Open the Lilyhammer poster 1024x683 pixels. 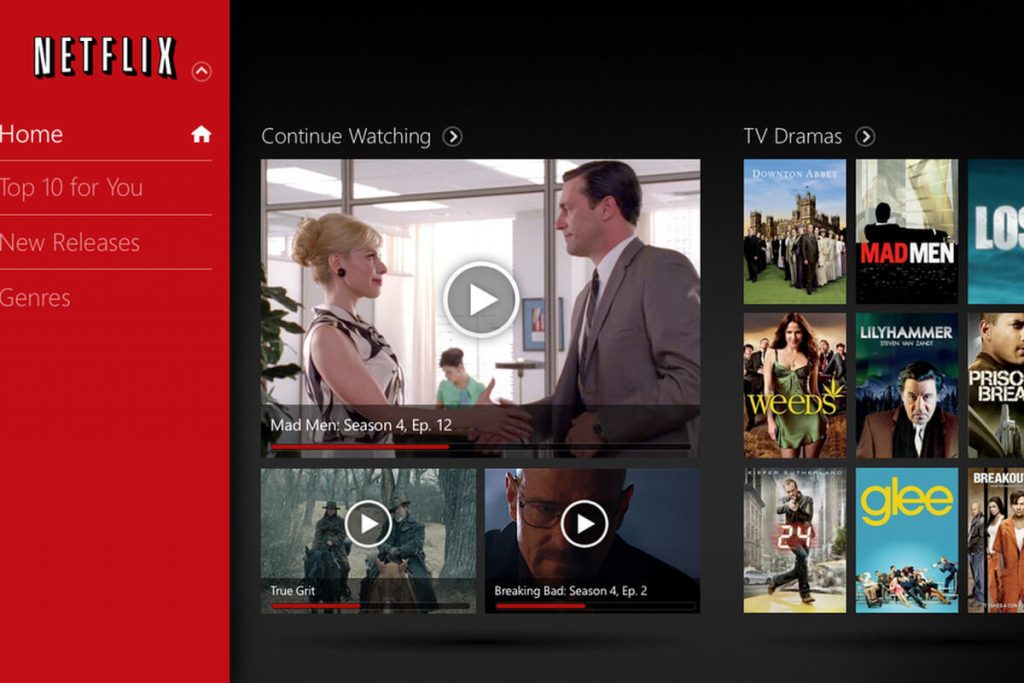(907, 385)
